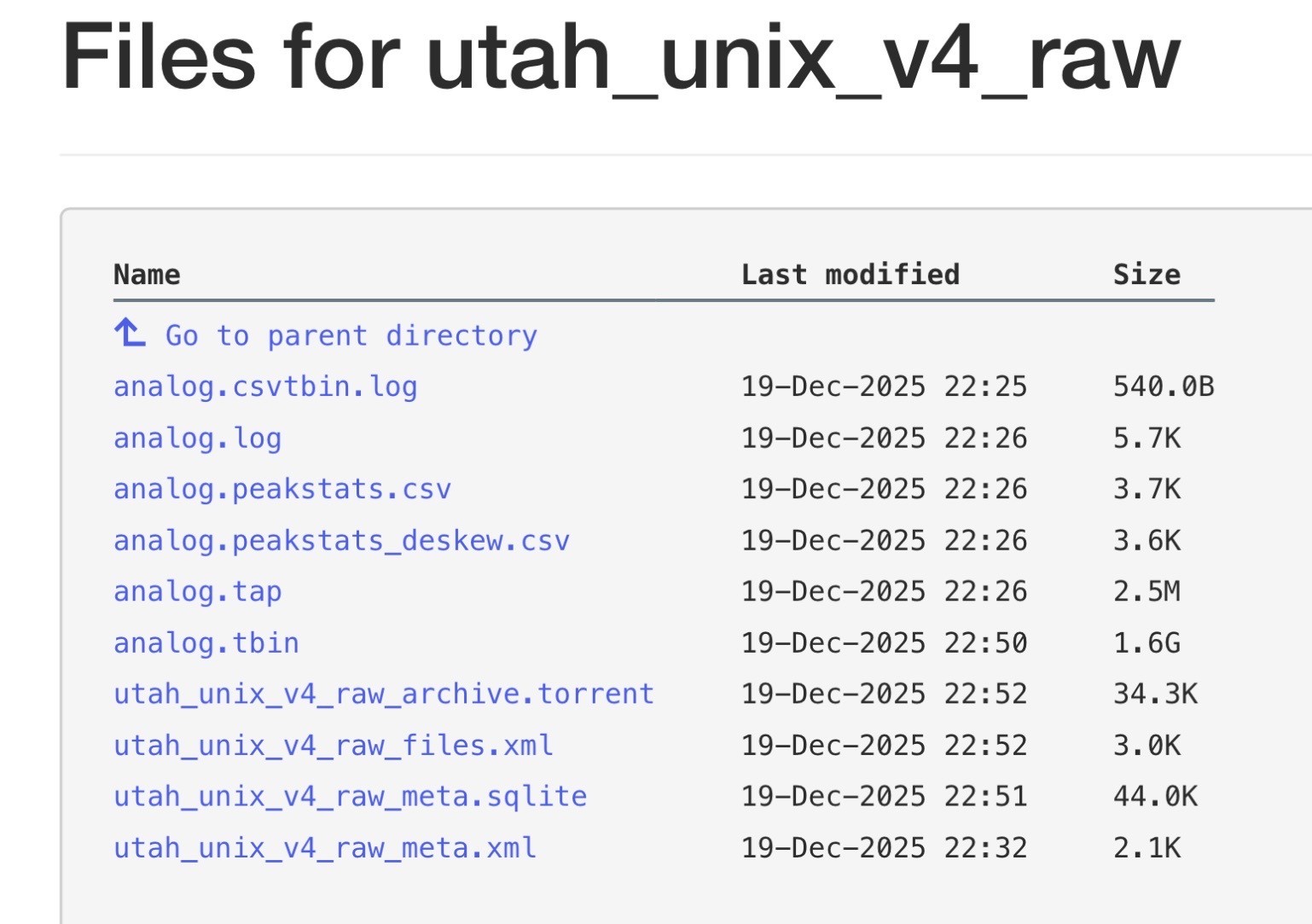Click the parent directory up-arrow icon
Viewport: 1312px width, 924px height.
(x=130, y=333)
